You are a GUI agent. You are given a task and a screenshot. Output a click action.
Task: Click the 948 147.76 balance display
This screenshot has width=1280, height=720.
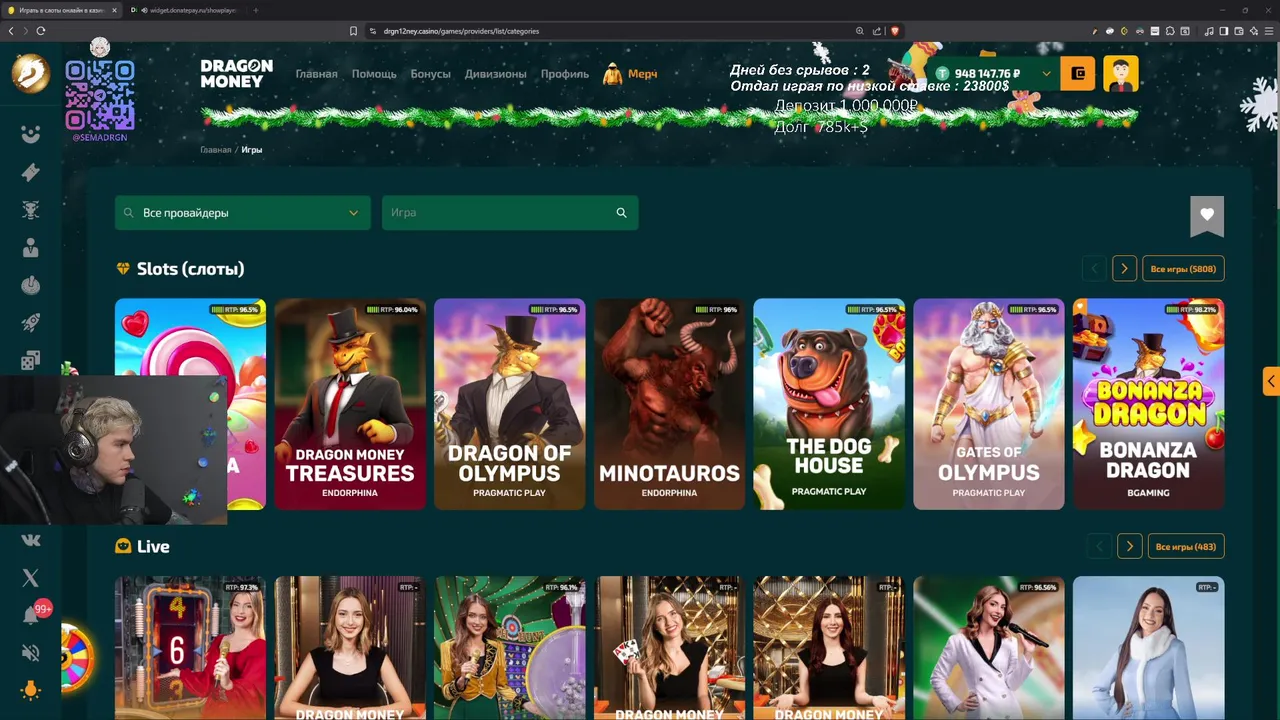[986, 74]
